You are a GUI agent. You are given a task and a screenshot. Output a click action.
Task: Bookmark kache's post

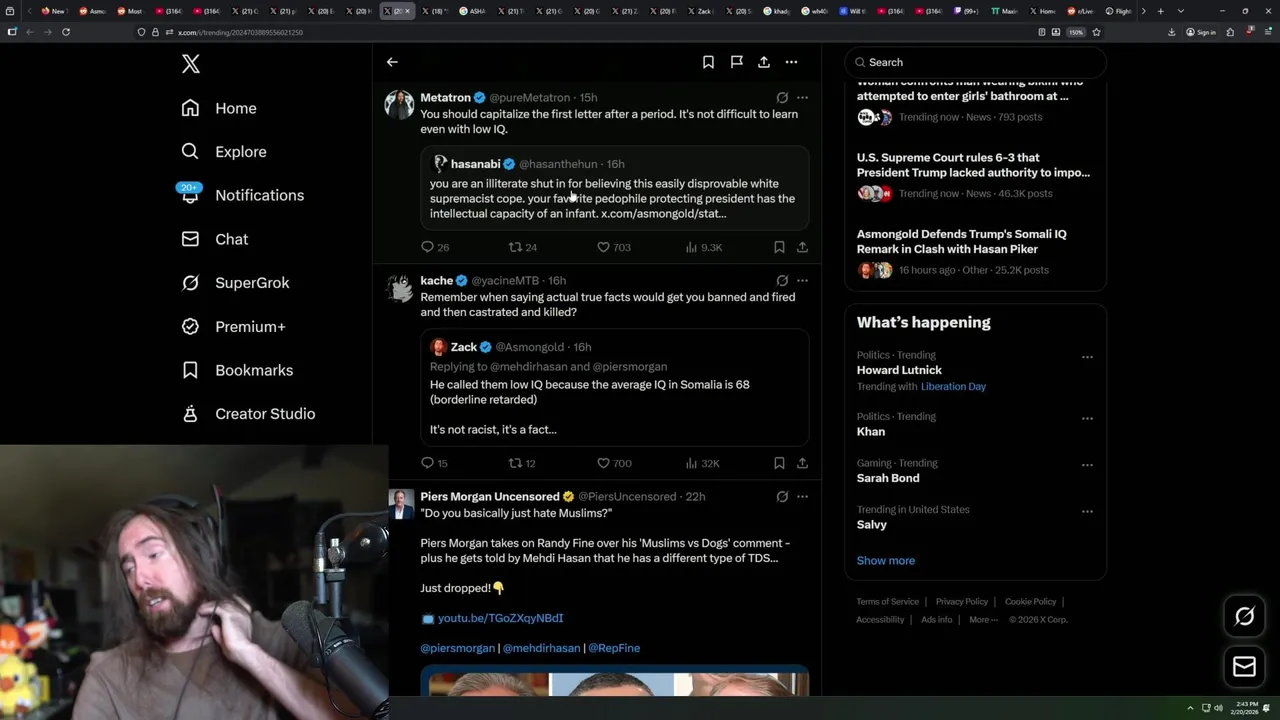tap(779, 463)
